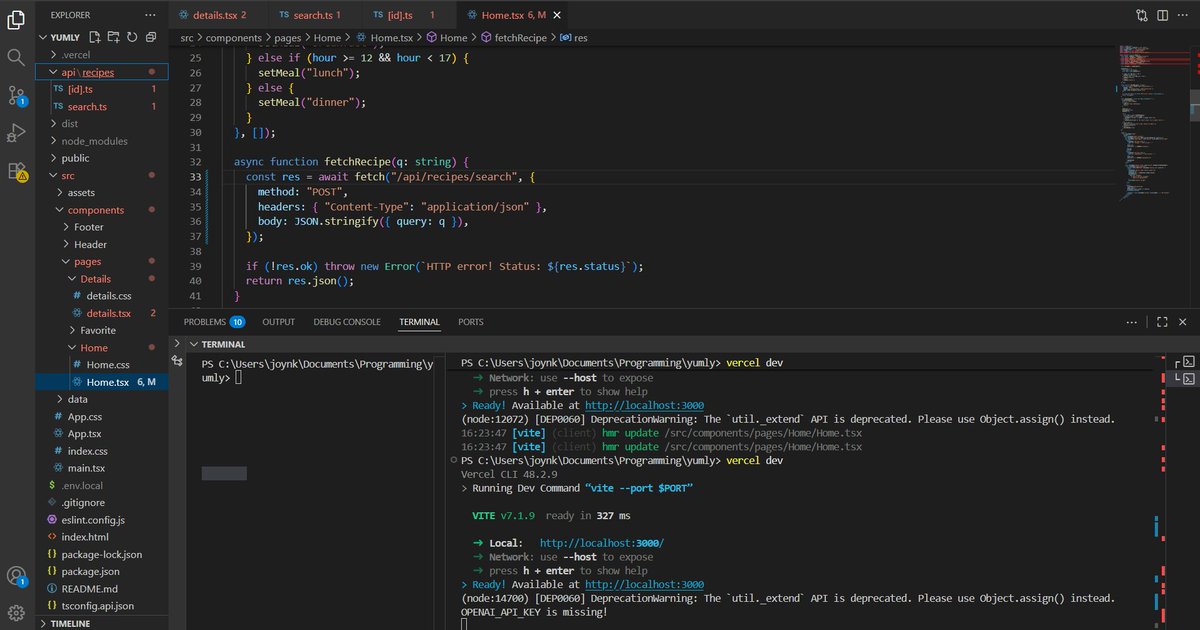The image size is (1200, 630).
Task: Select the Home.tsx editor tab
Action: coord(513,15)
